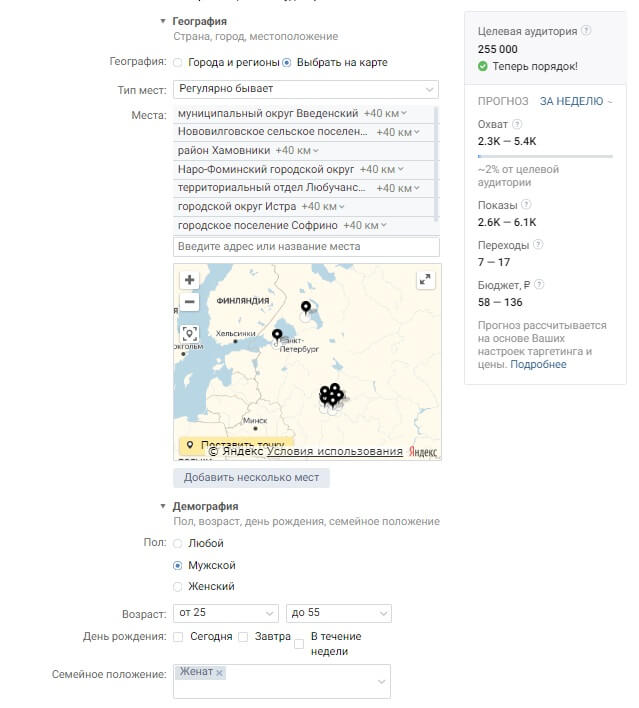The height and width of the screenshot is (708, 639).
Task: Select the place row городской округ Истра
Action: pyautogui.click(x=304, y=206)
